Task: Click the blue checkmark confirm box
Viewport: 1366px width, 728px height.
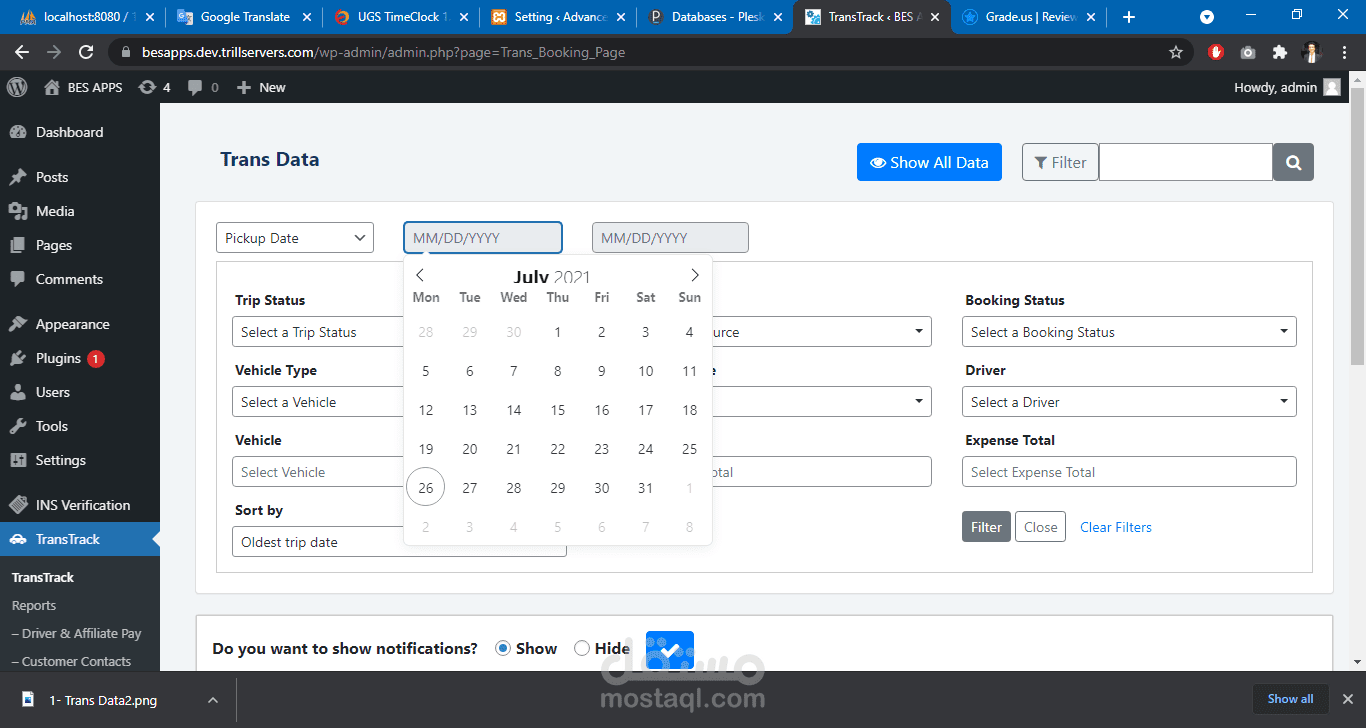Action: click(x=670, y=650)
